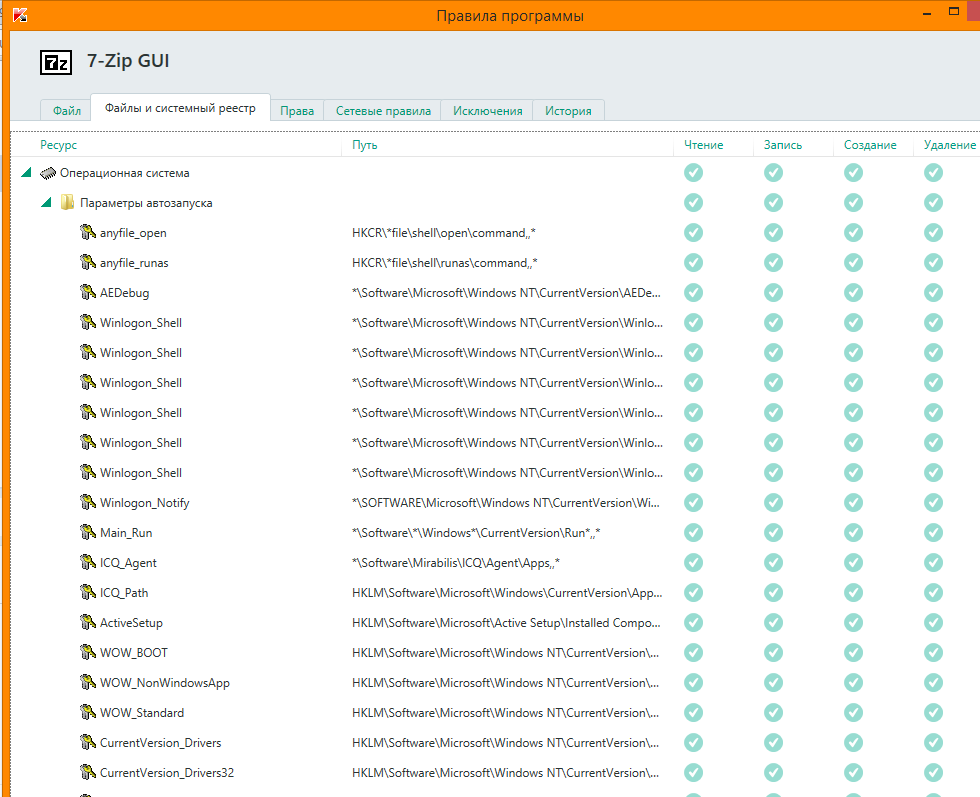This screenshot has width=980, height=797.
Task: Click the registry icon of anyfile_open
Action: 88,233
